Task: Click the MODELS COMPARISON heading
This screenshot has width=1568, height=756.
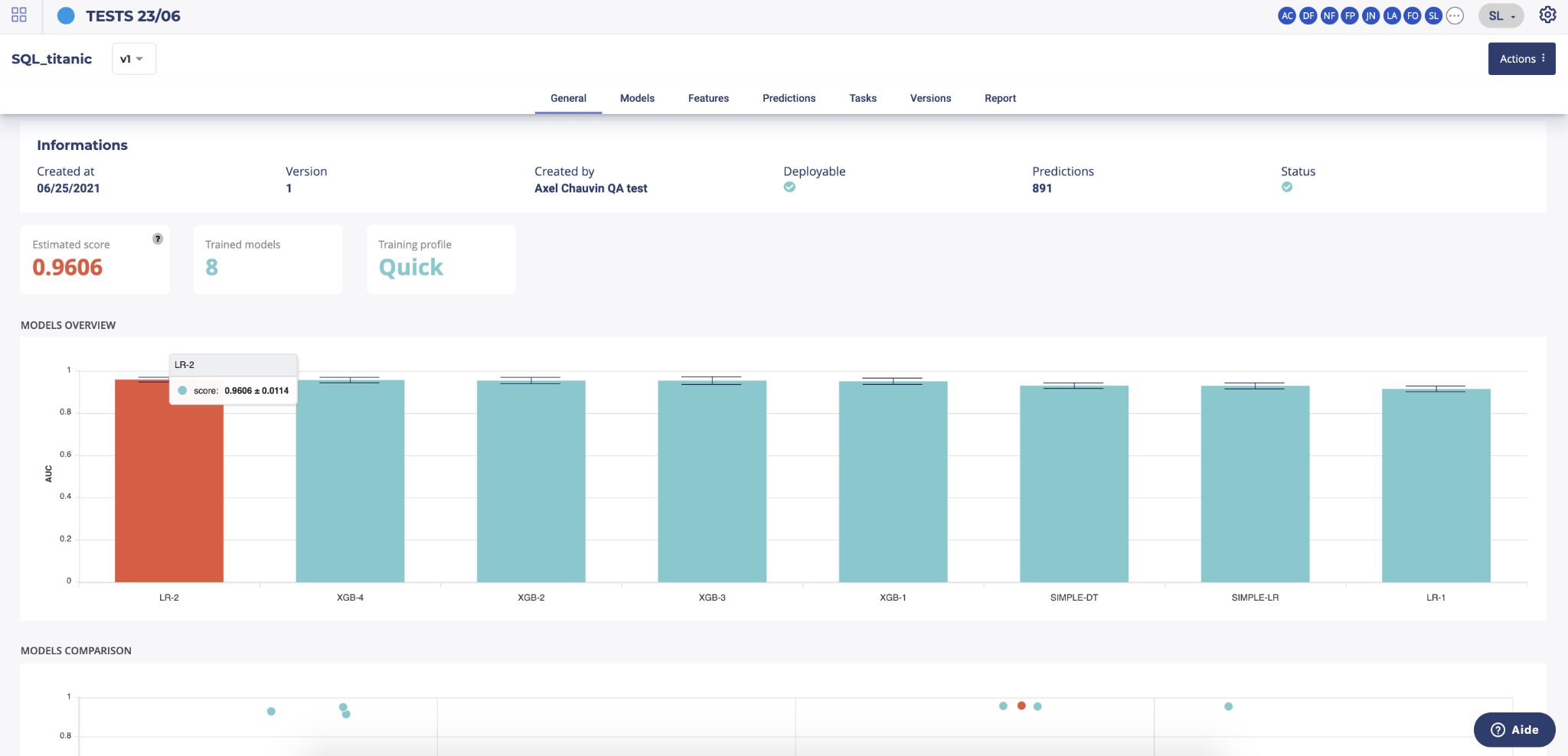Action: 76,650
